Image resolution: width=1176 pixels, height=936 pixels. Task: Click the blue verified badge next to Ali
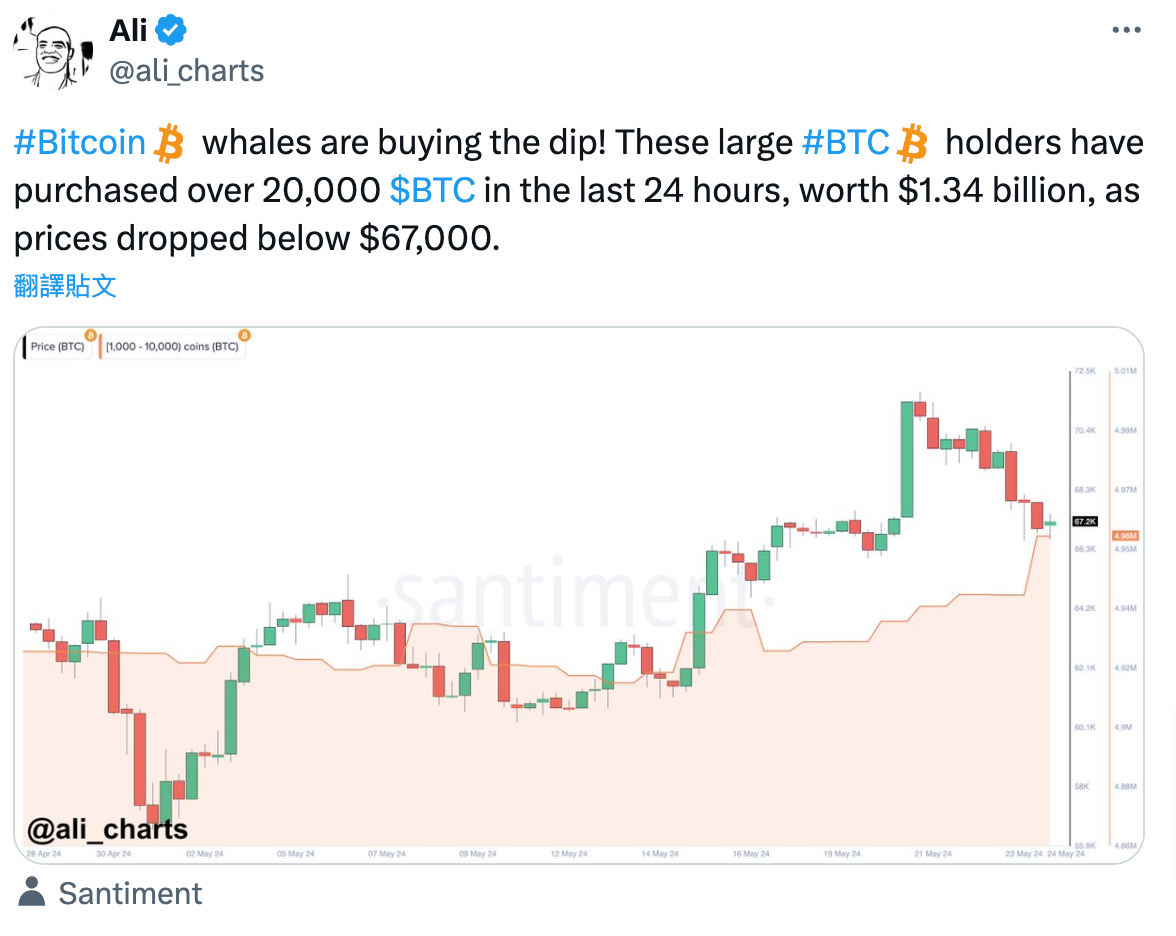click(x=172, y=32)
